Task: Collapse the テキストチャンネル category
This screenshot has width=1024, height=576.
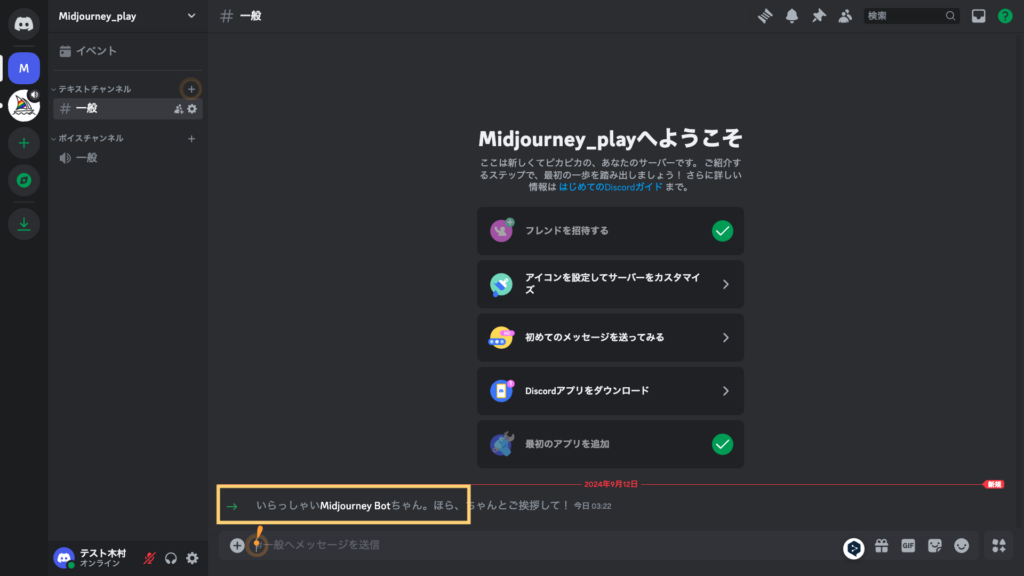Action: (95, 88)
